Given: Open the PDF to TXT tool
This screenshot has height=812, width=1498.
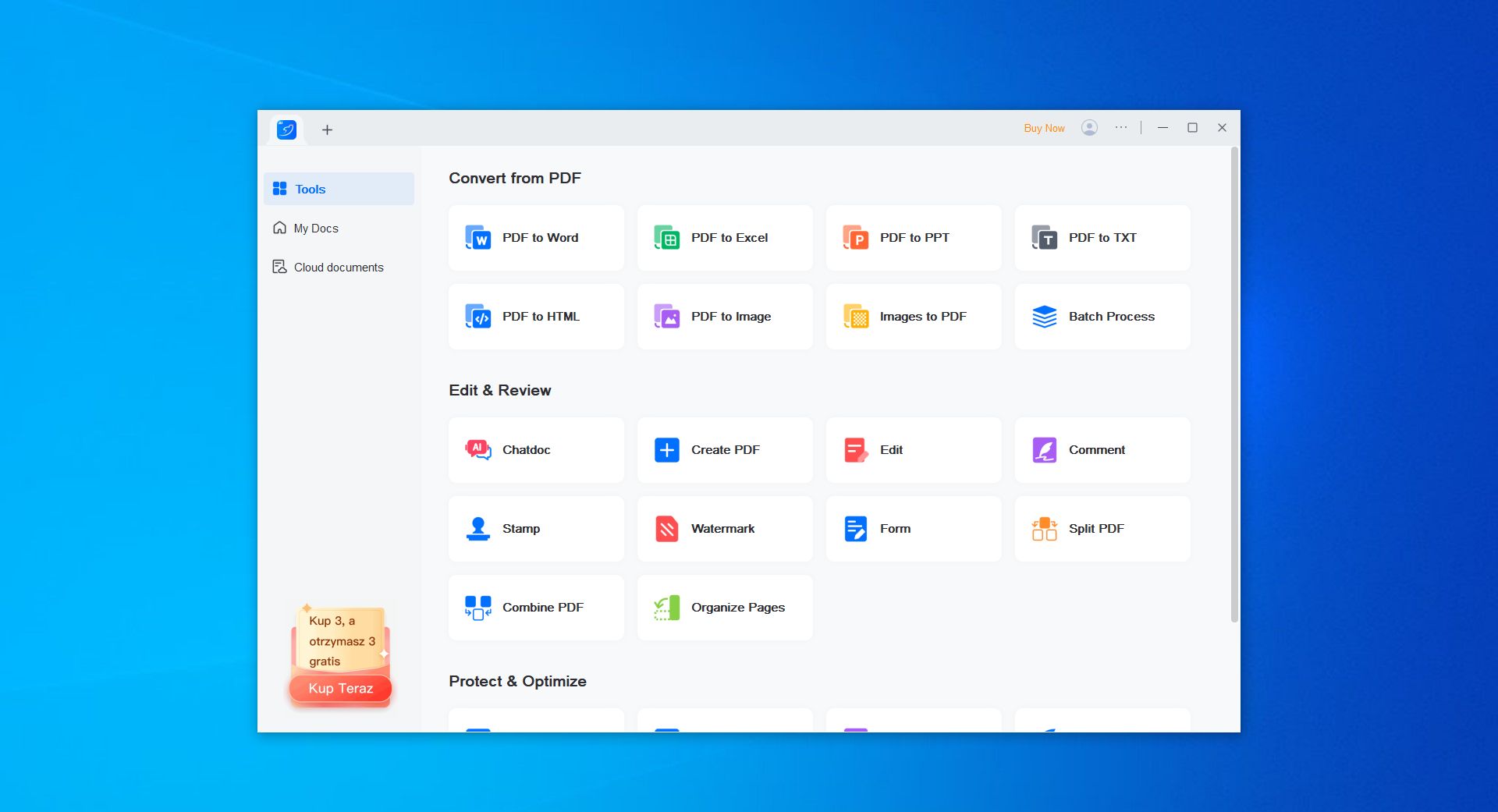Looking at the screenshot, I should 1102,238.
